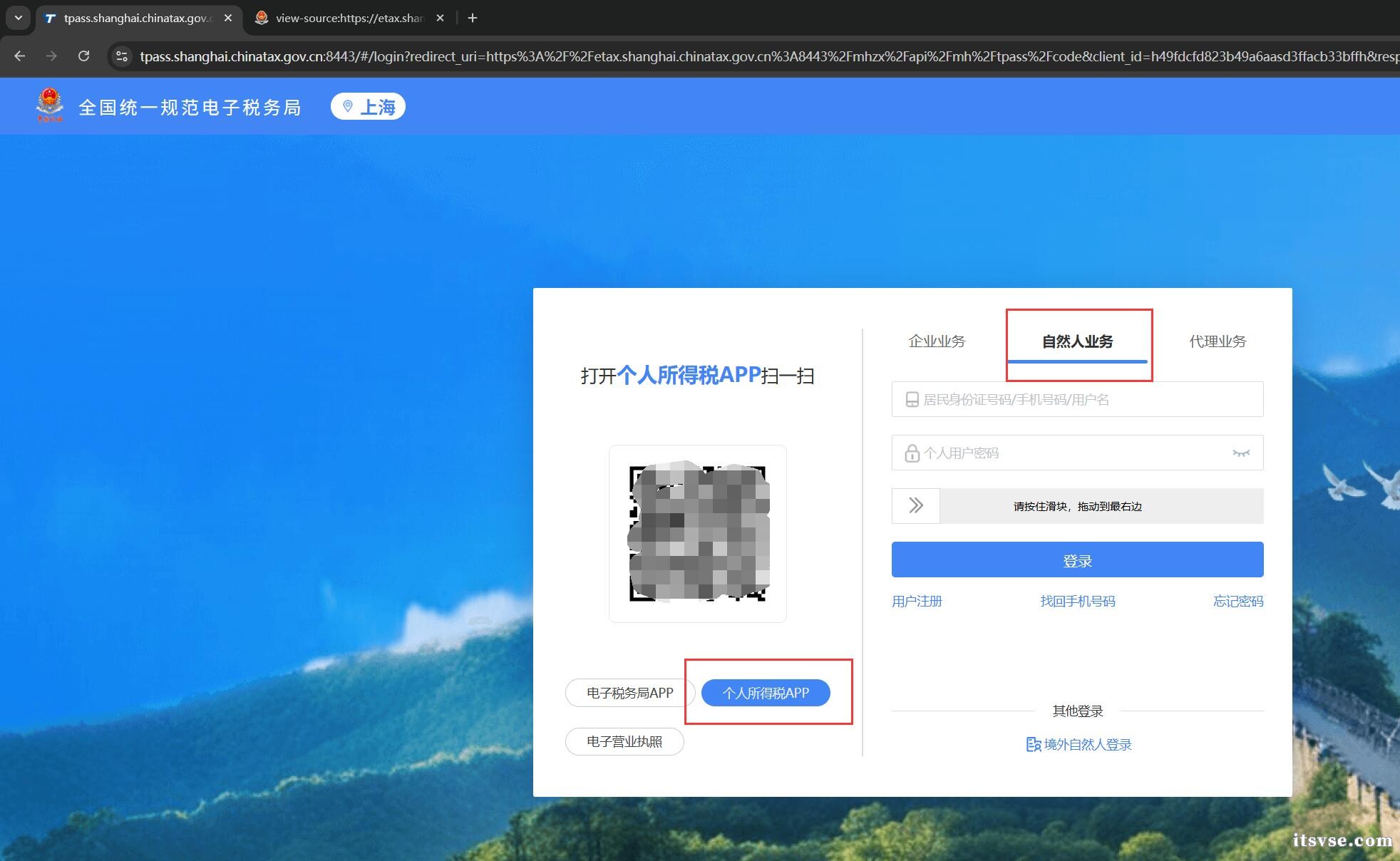
Task: Click the QR code image
Action: tap(698, 533)
